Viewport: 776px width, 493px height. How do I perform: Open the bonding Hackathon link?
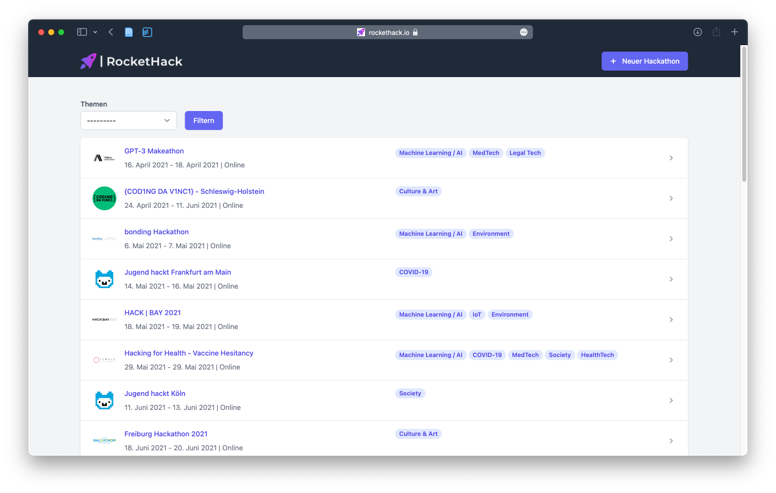[156, 232]
